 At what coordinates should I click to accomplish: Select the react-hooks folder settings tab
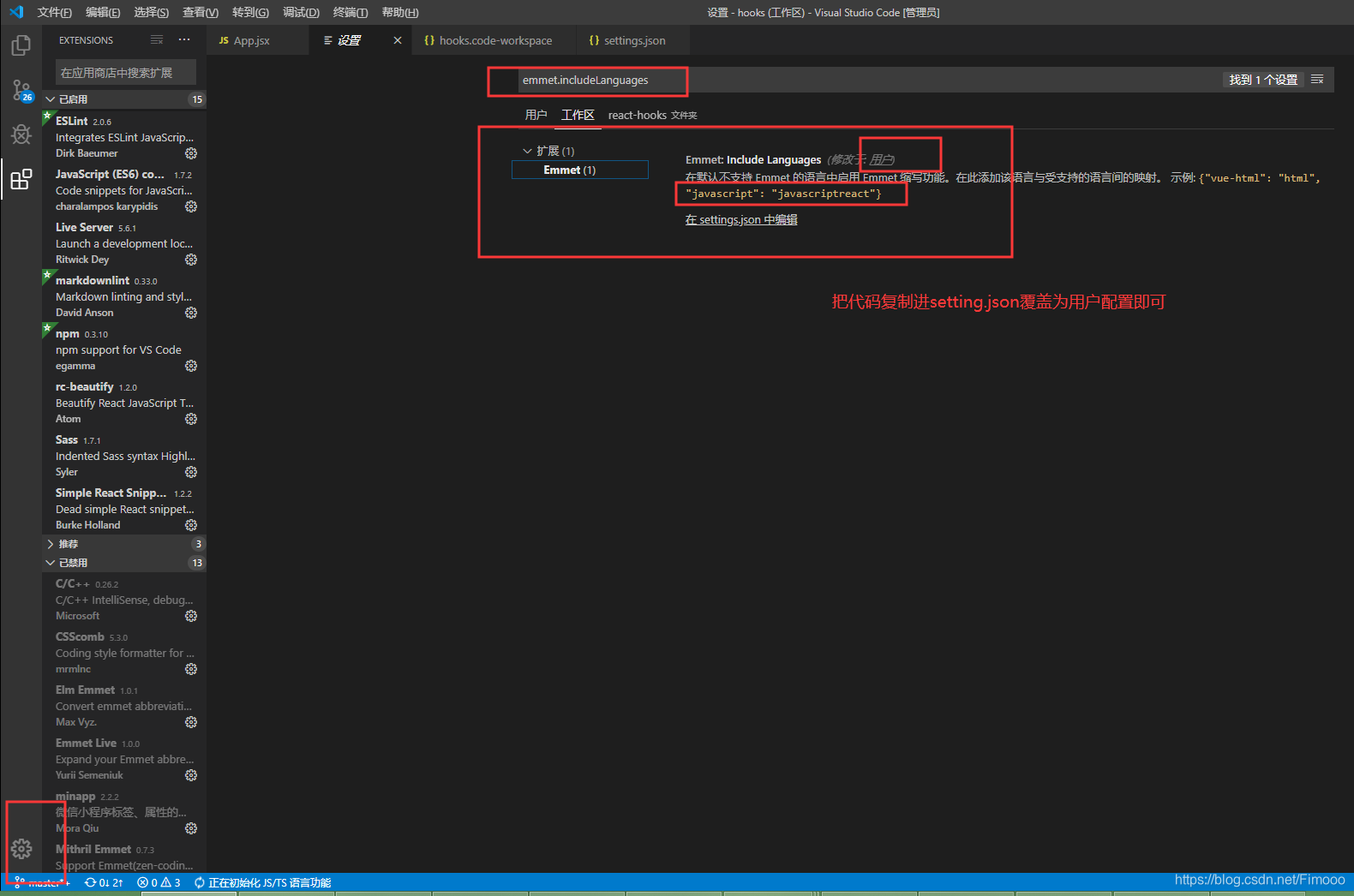pyautogui.click(x=652, y=115)
